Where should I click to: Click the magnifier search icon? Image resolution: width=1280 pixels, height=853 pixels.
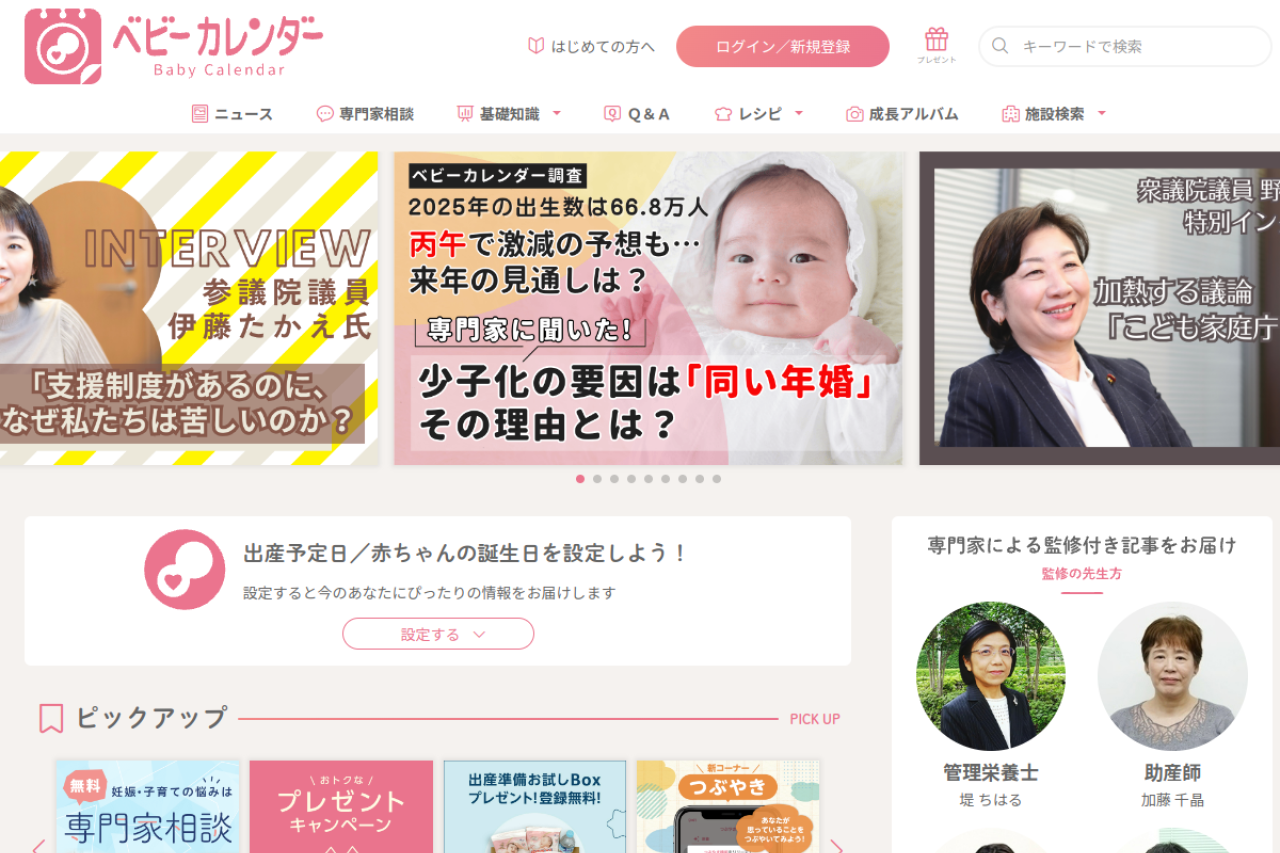(999, 46)
